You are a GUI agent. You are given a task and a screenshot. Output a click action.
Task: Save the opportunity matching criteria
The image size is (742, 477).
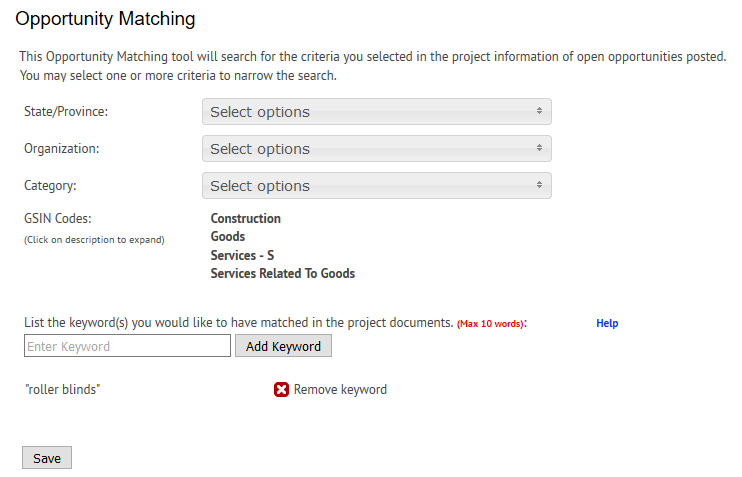(47, 458)
